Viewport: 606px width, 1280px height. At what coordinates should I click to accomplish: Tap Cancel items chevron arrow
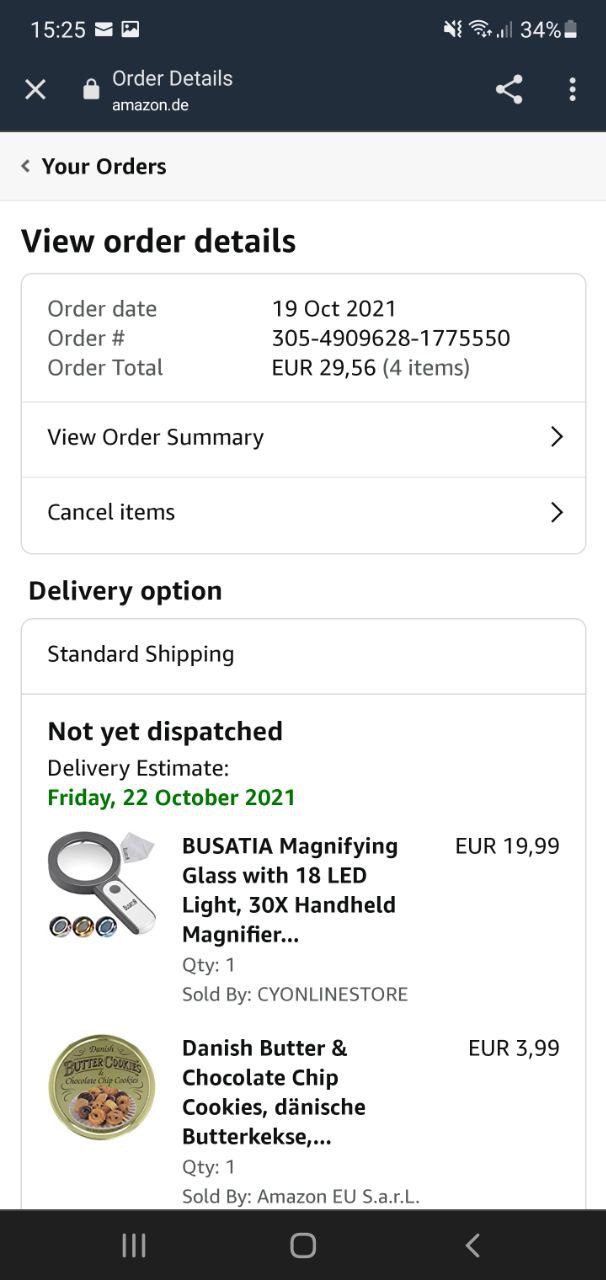point(557,512)
